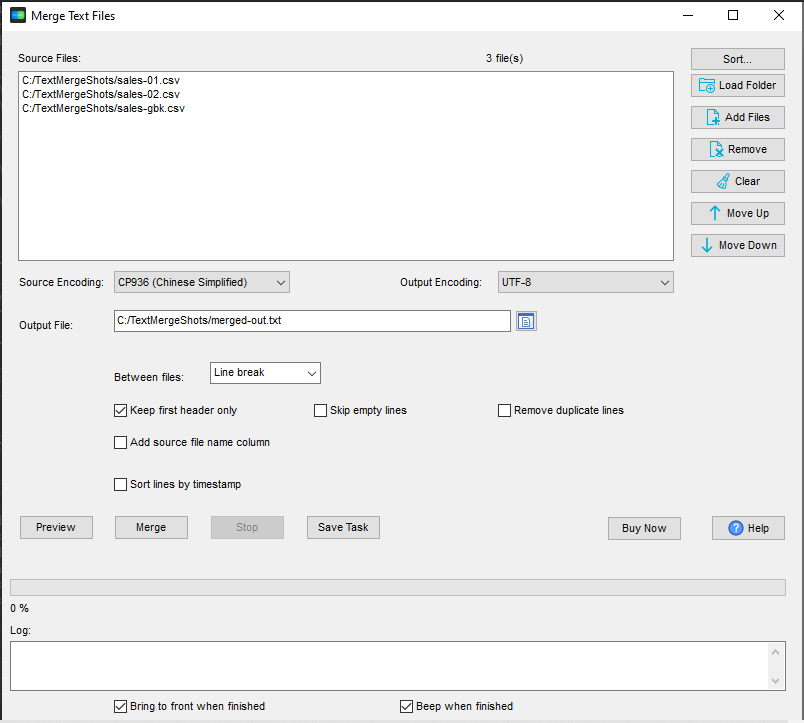804x723 pixels.
Task: Click the 0 % progress label
Action: [19, 609]
